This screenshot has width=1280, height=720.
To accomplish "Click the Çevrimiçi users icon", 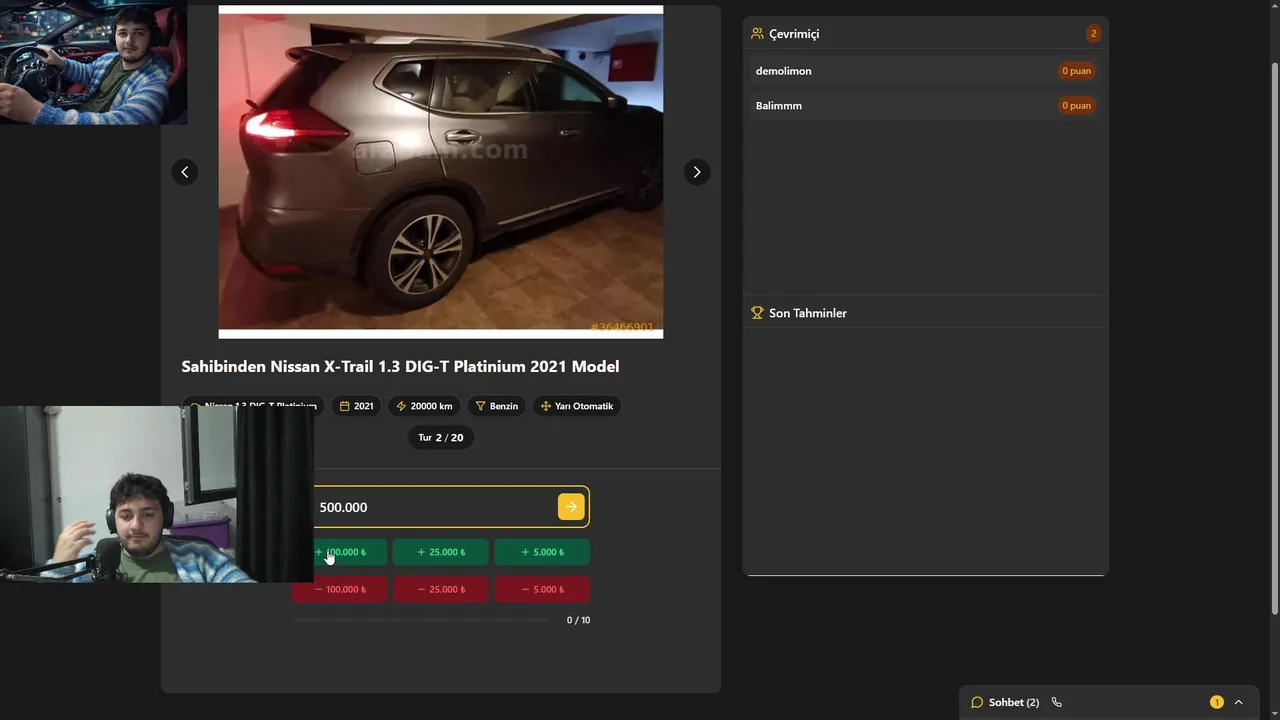I will tap(757, 33).
